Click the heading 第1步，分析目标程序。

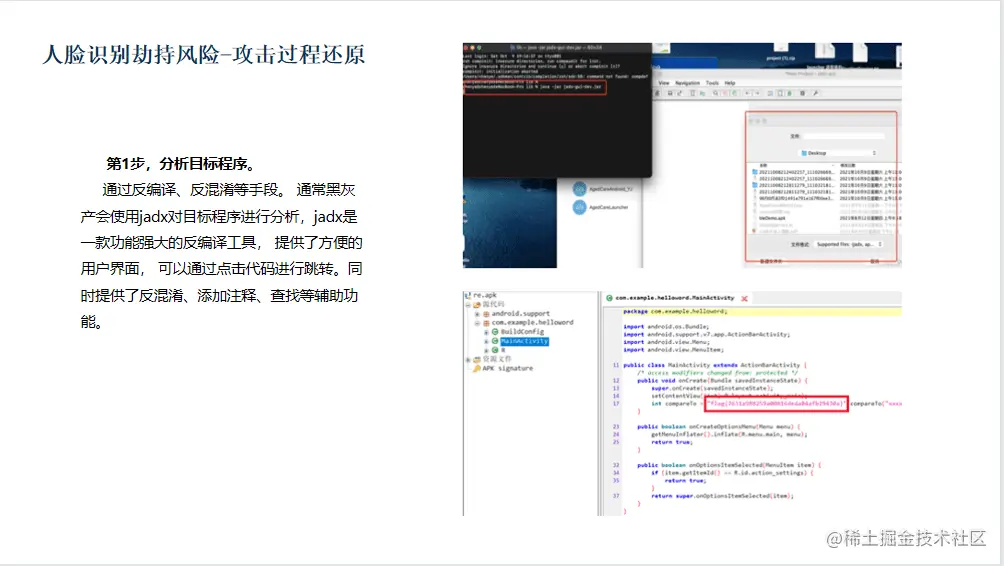pyautogui.click(x=182, y=164)
